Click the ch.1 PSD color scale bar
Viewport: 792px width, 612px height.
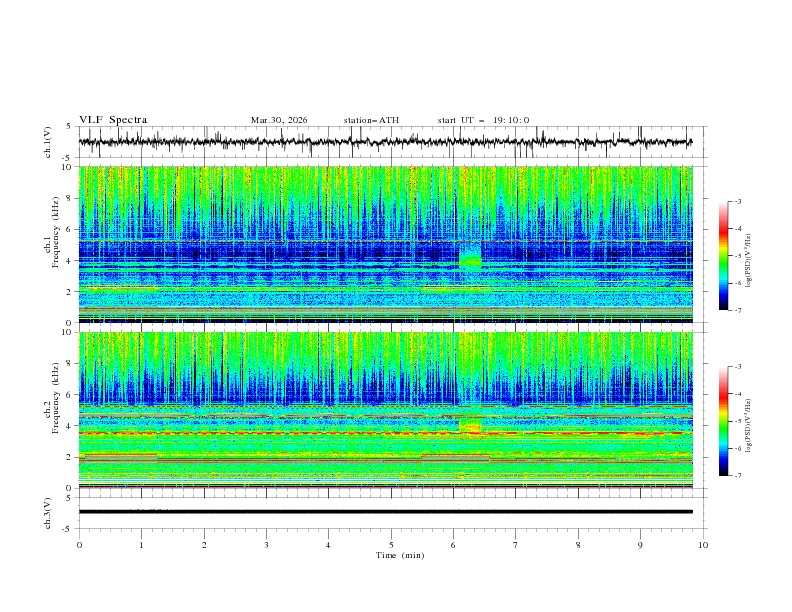click(x=723, y=256)
